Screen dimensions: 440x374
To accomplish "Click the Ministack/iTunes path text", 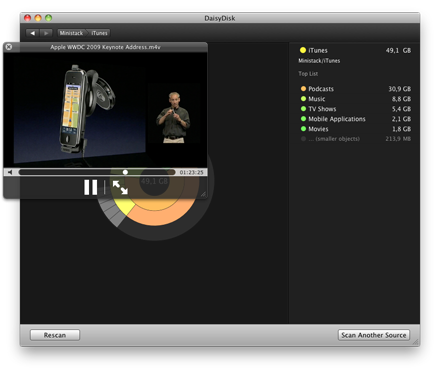I will [x=319, y=61].
